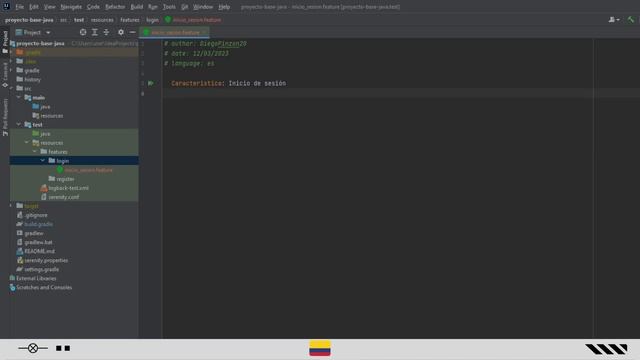Open the Build menu
The image size is (640, 360).
(137, 7)
